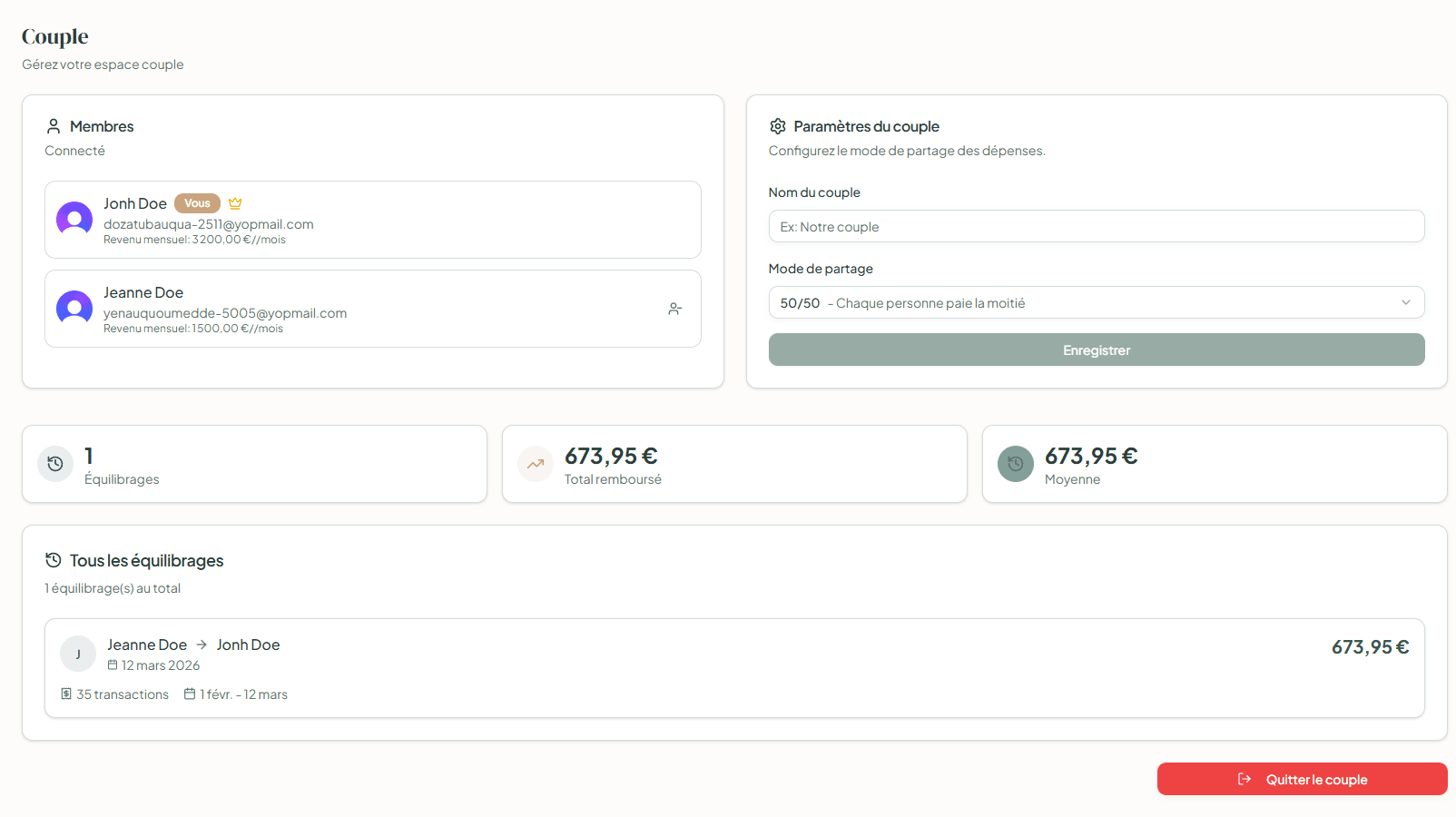Focus the Nom du couple input field

[1097, 226]
